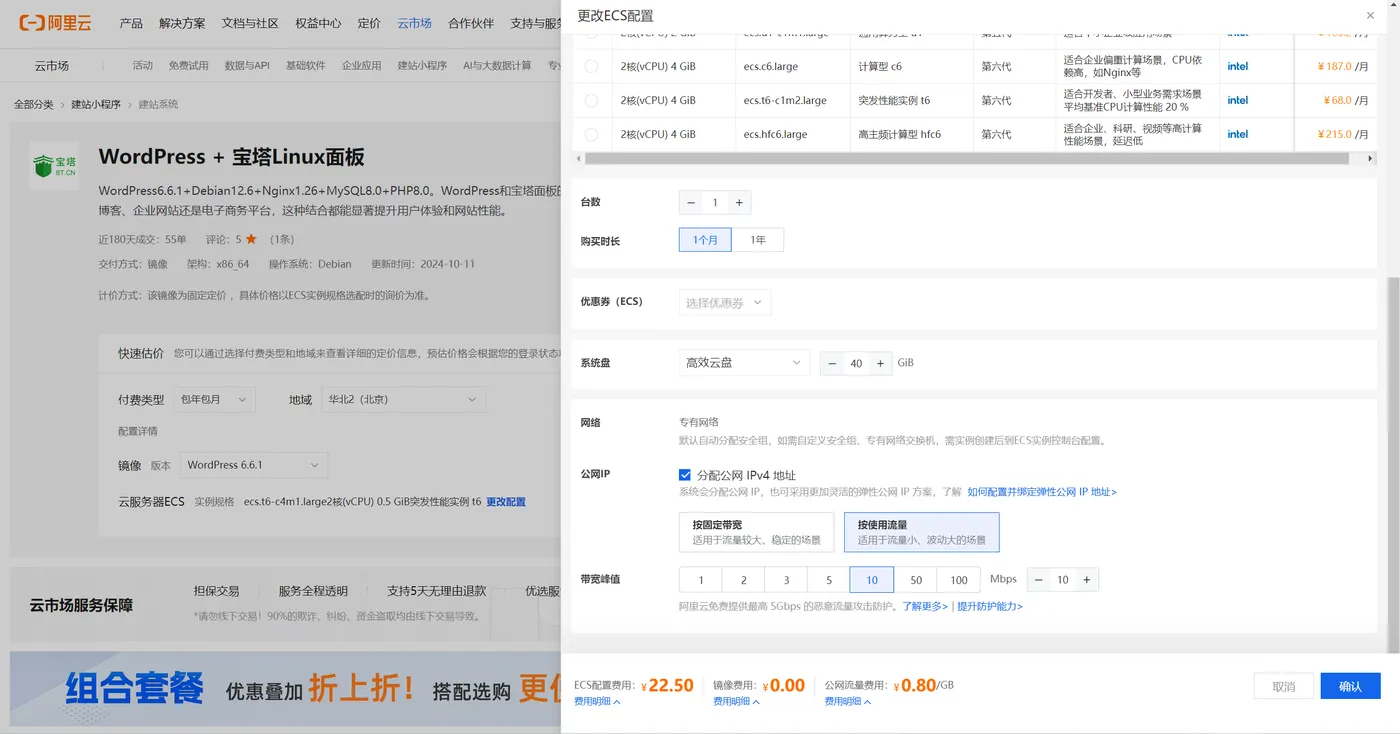Set bandwidth peak to 5 Mbps
Viewport: 1400px width, 734px height.
(829, 580)
